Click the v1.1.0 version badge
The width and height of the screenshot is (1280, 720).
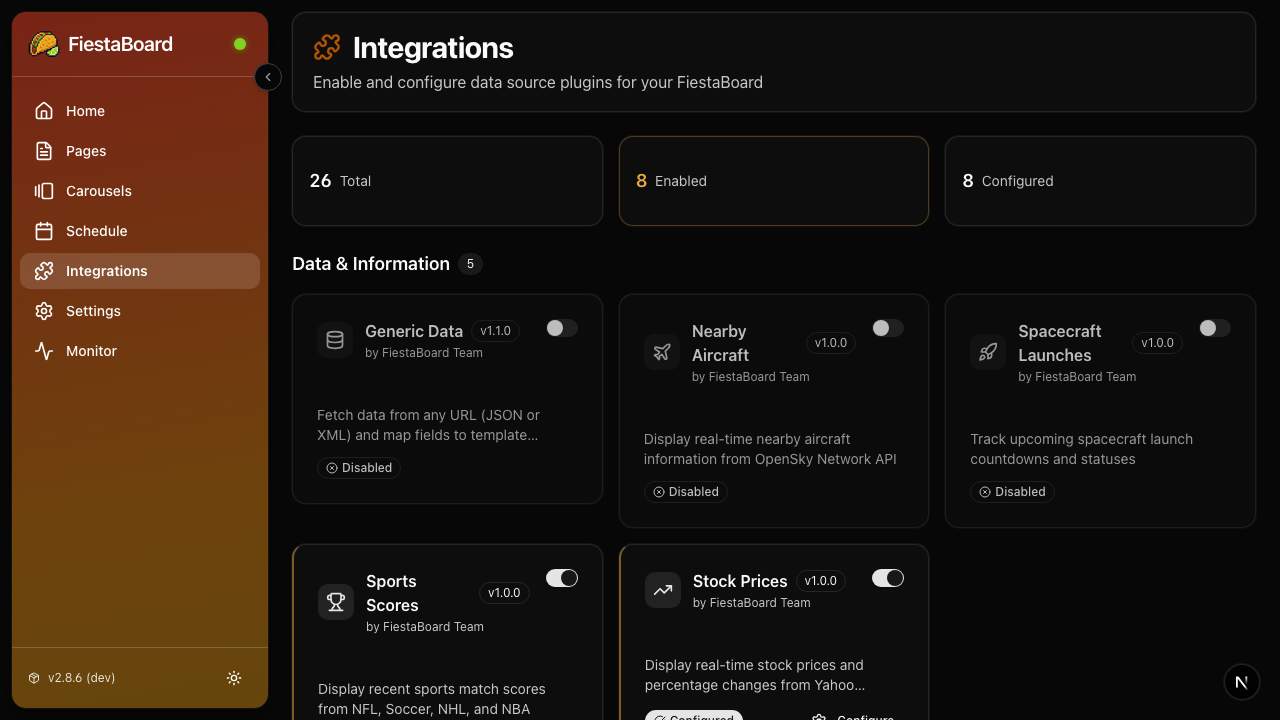point(495,331)
